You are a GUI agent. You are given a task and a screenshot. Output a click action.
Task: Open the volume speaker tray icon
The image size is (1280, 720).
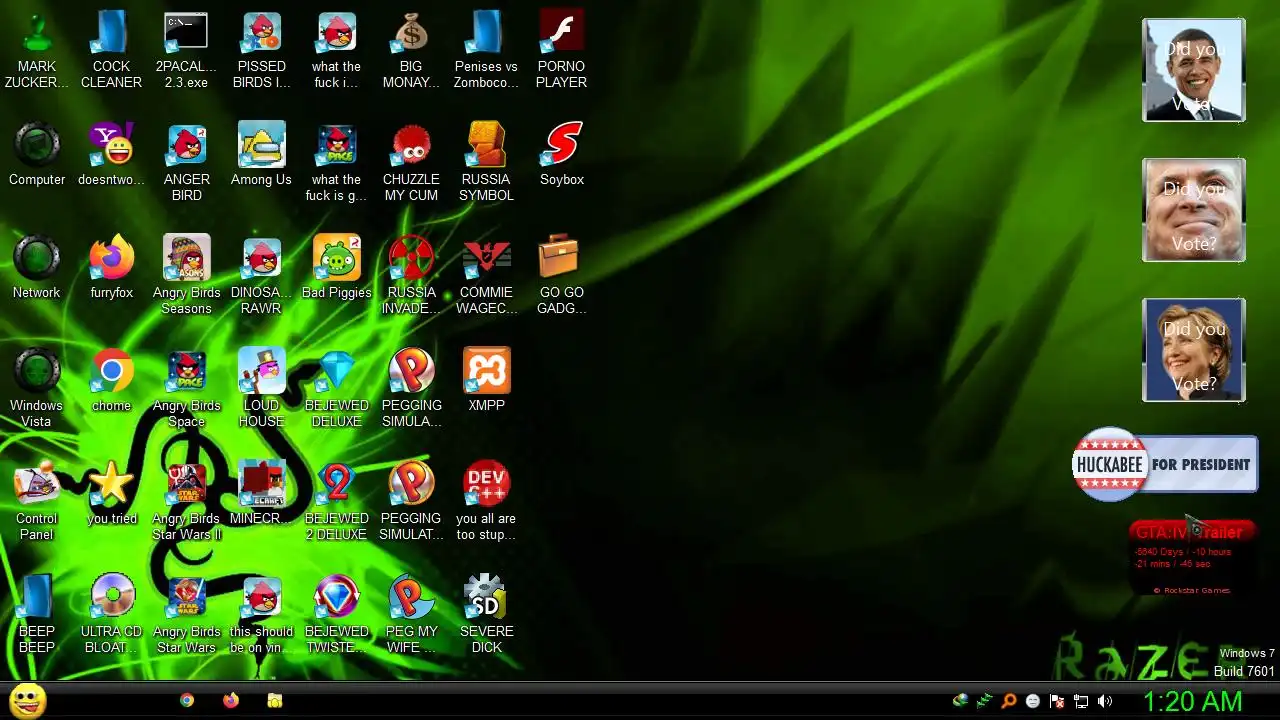pyautogui.click(x=1105, y=701)
